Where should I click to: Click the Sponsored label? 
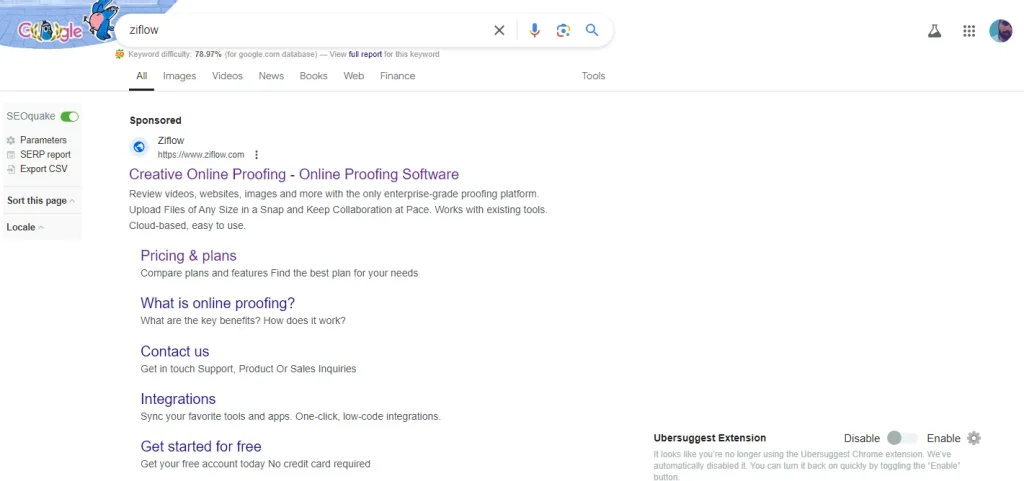tap(155, 120)
